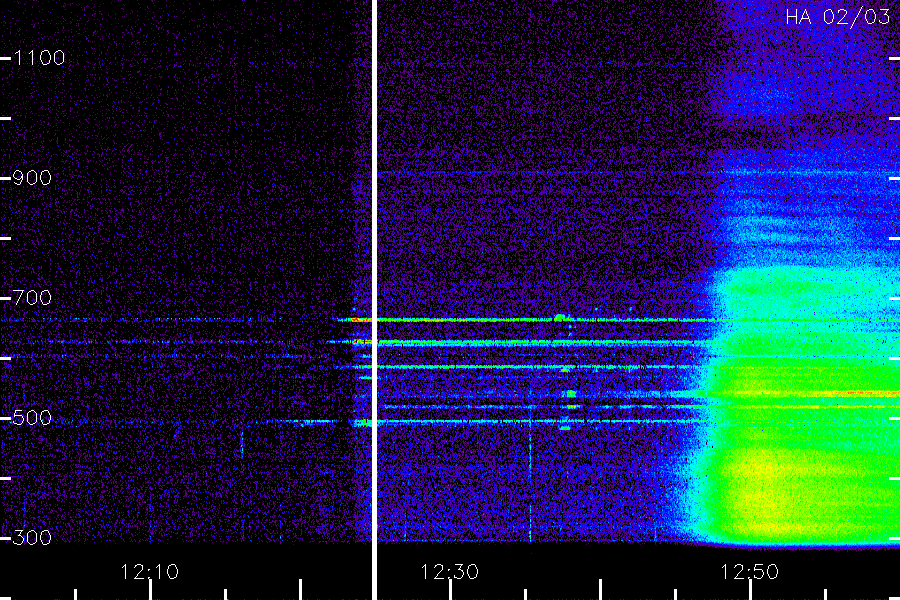Click the 700 frequency axis label

[x=33, y=298]
